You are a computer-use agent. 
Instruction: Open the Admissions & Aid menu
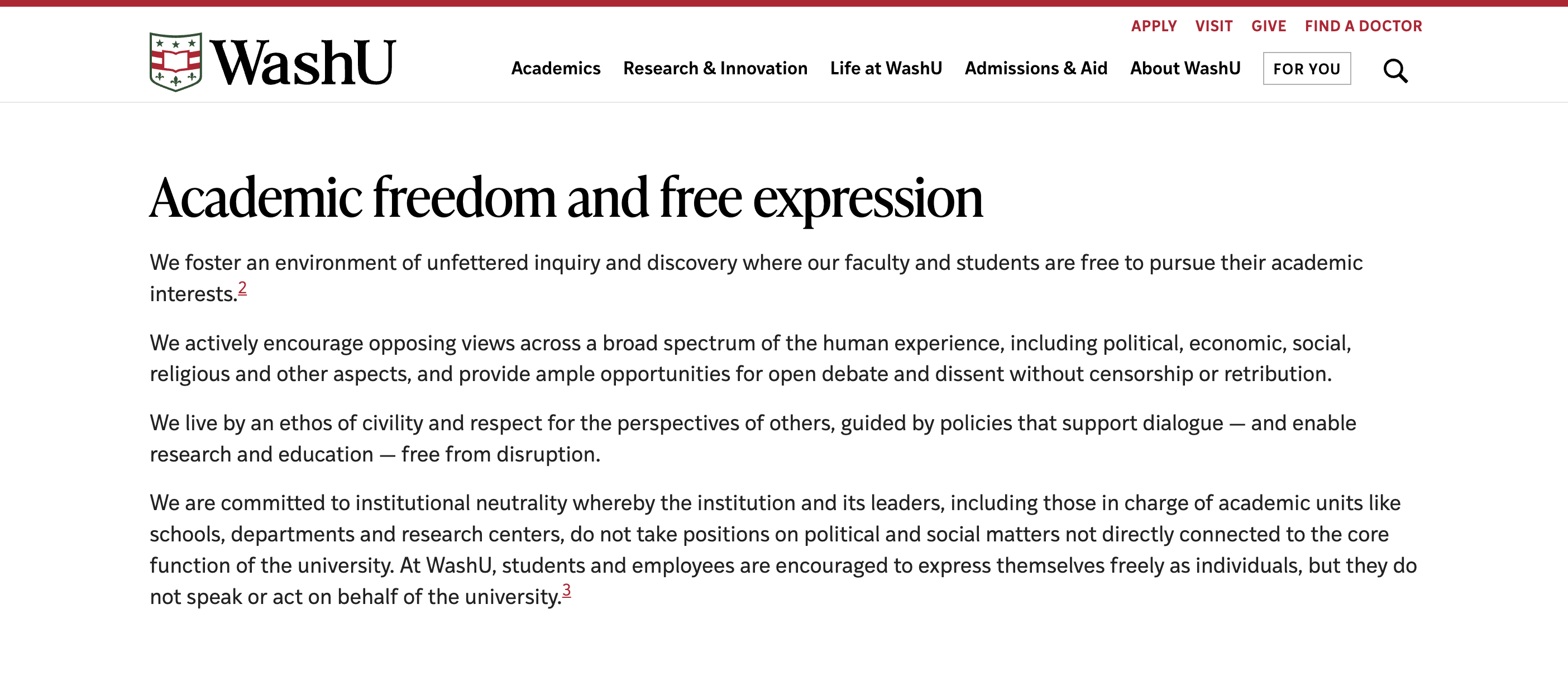point(1035,68)
